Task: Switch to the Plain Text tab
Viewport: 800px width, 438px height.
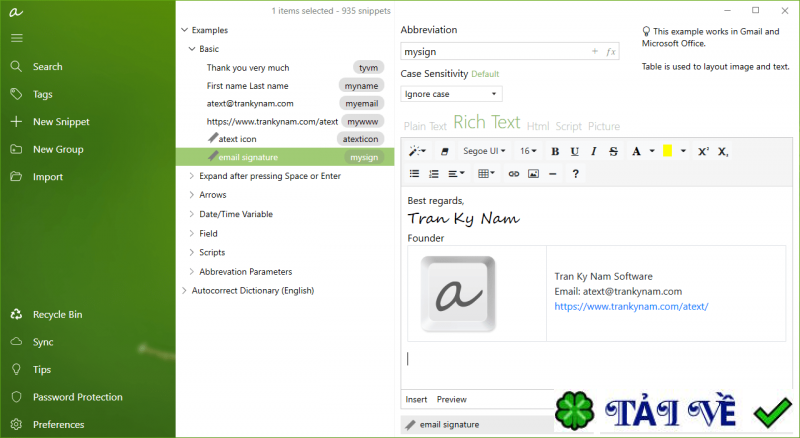Action: click(424, 126)
